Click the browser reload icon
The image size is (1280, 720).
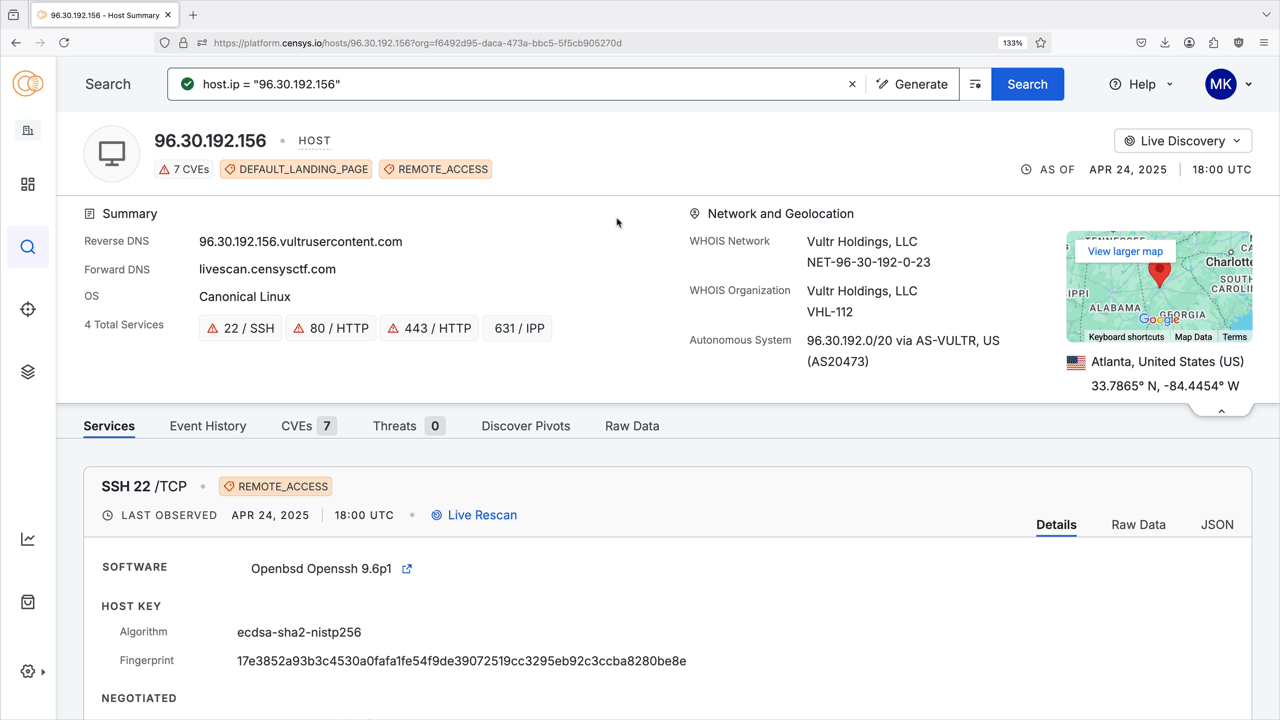click(64, 43)
